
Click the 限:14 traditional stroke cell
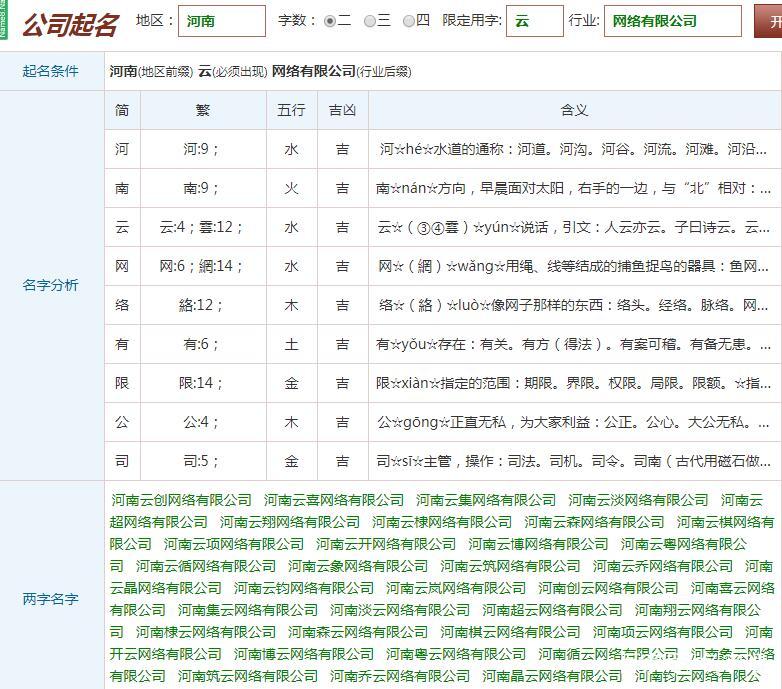click(x=203, y=383)
